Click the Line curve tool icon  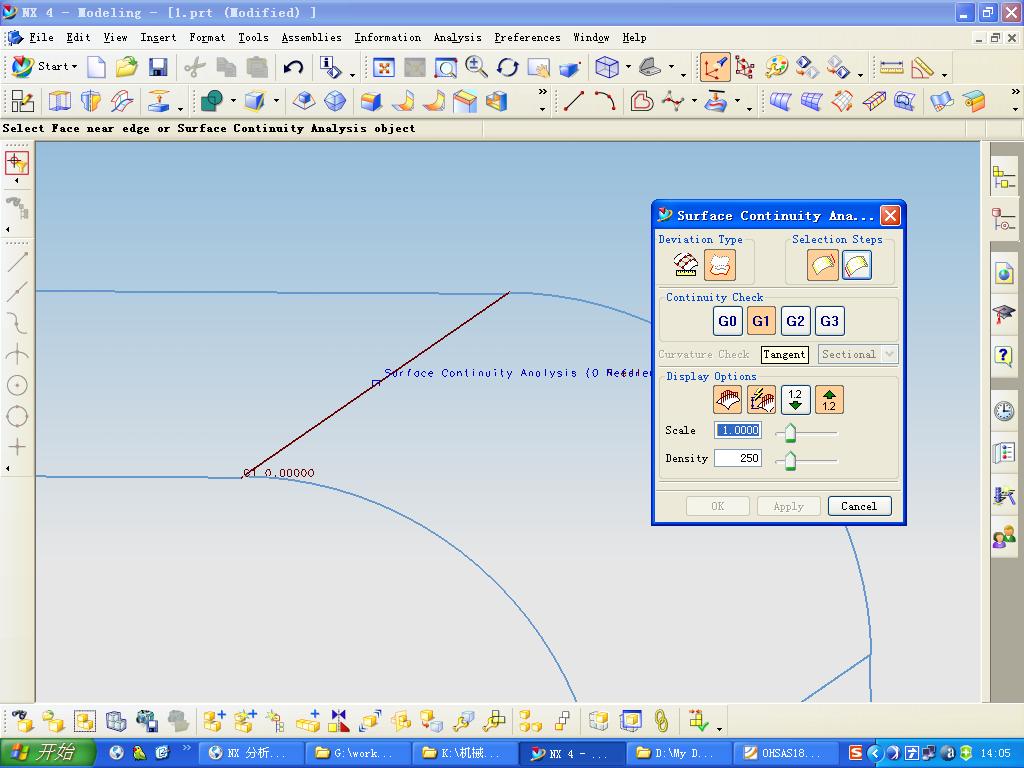coord(573,101)
